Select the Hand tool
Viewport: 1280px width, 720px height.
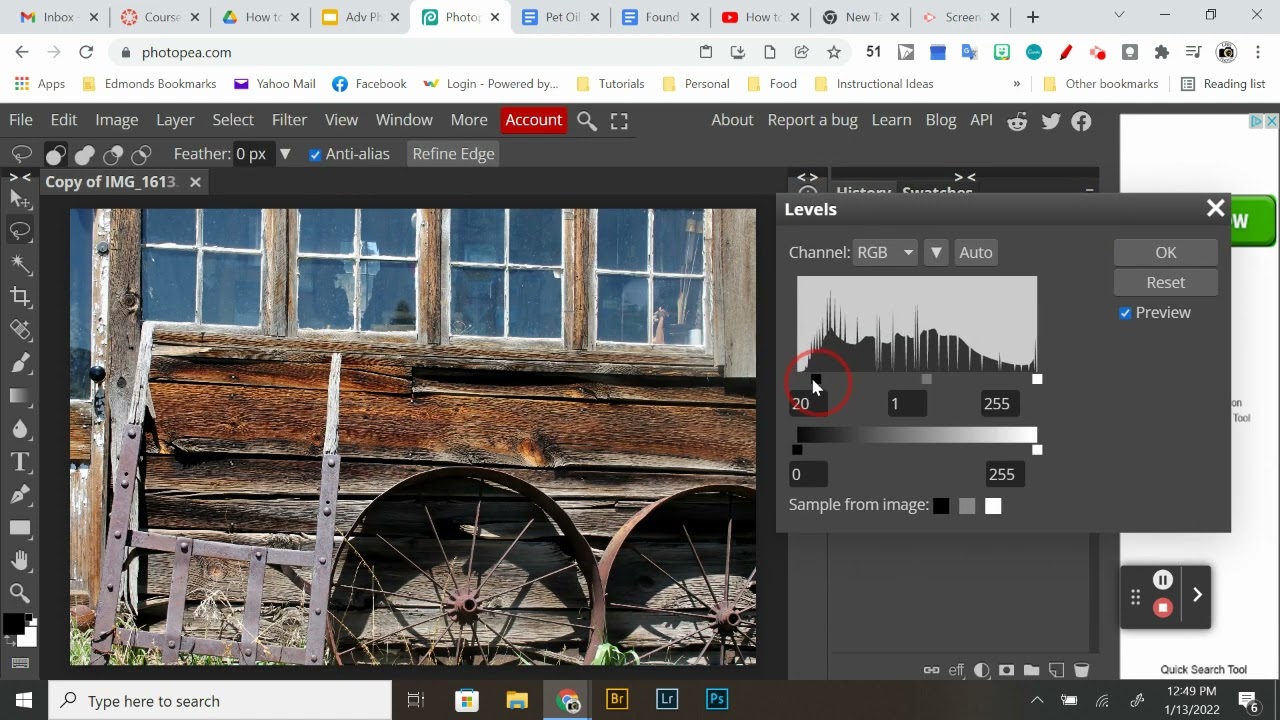pos(20,561)
